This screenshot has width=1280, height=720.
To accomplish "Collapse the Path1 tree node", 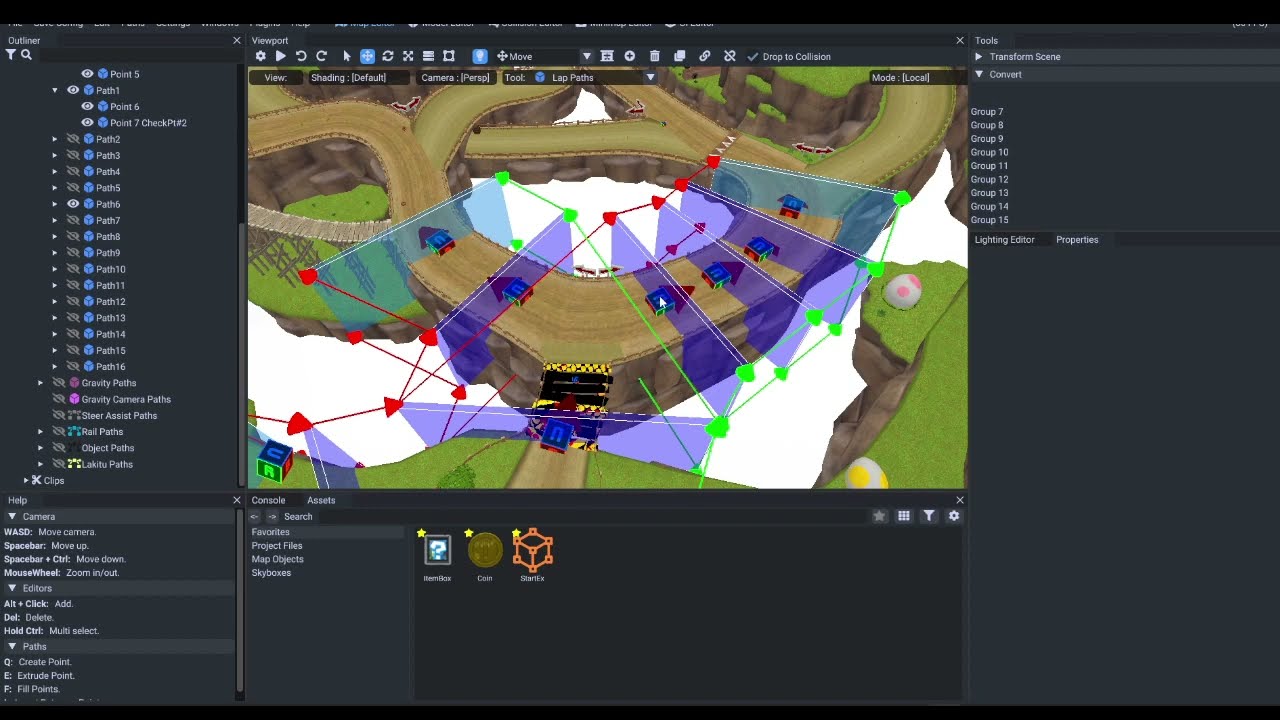I will point(55,90).
